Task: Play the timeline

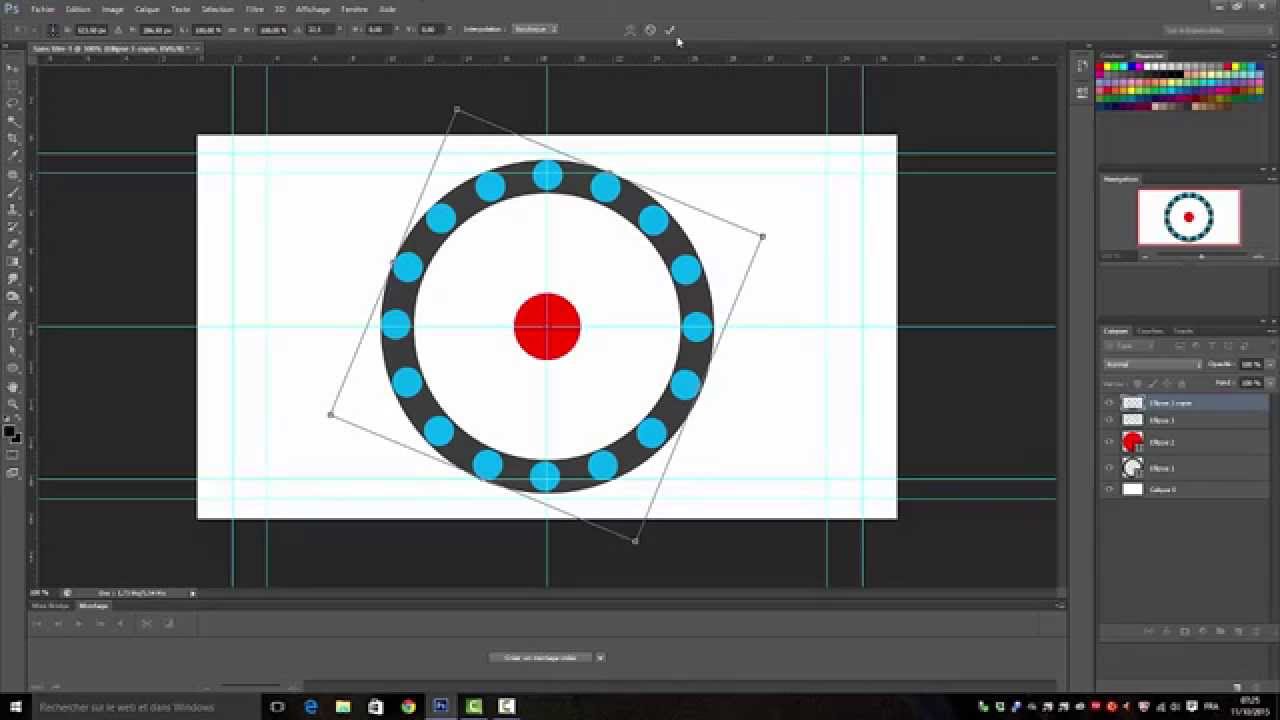Action: pos(78,623)
